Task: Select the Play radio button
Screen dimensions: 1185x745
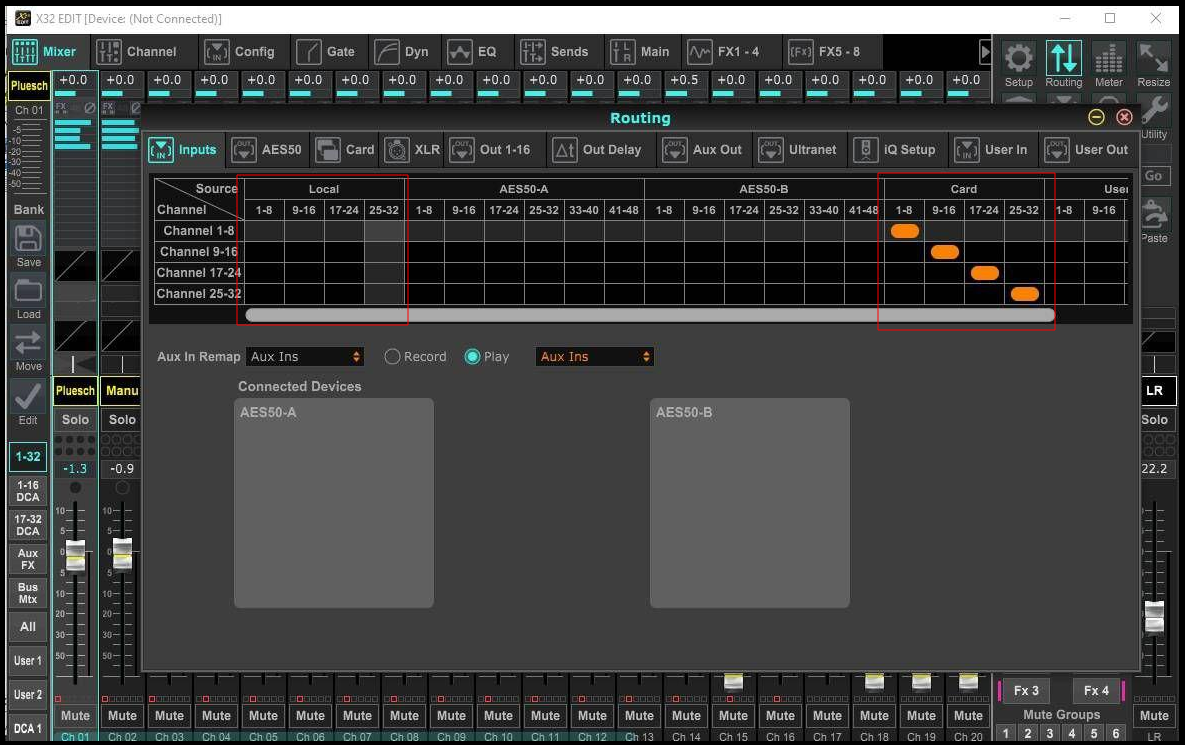Action: [472, 357]
